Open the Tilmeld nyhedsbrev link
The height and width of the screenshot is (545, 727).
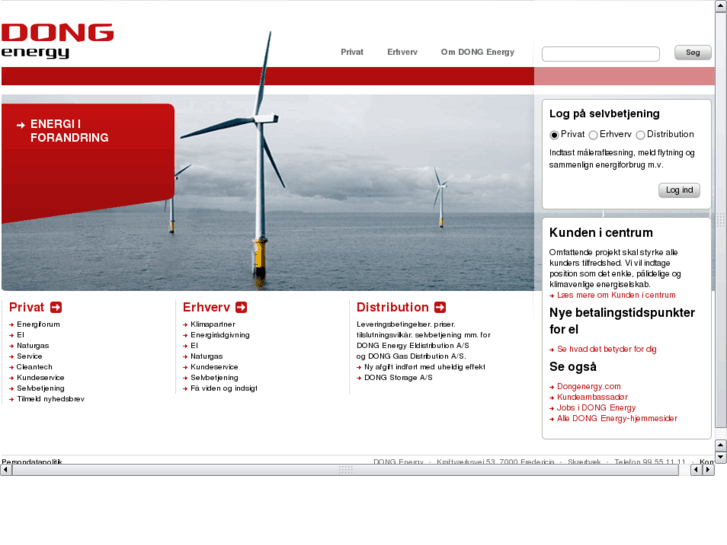click(51, 399)
